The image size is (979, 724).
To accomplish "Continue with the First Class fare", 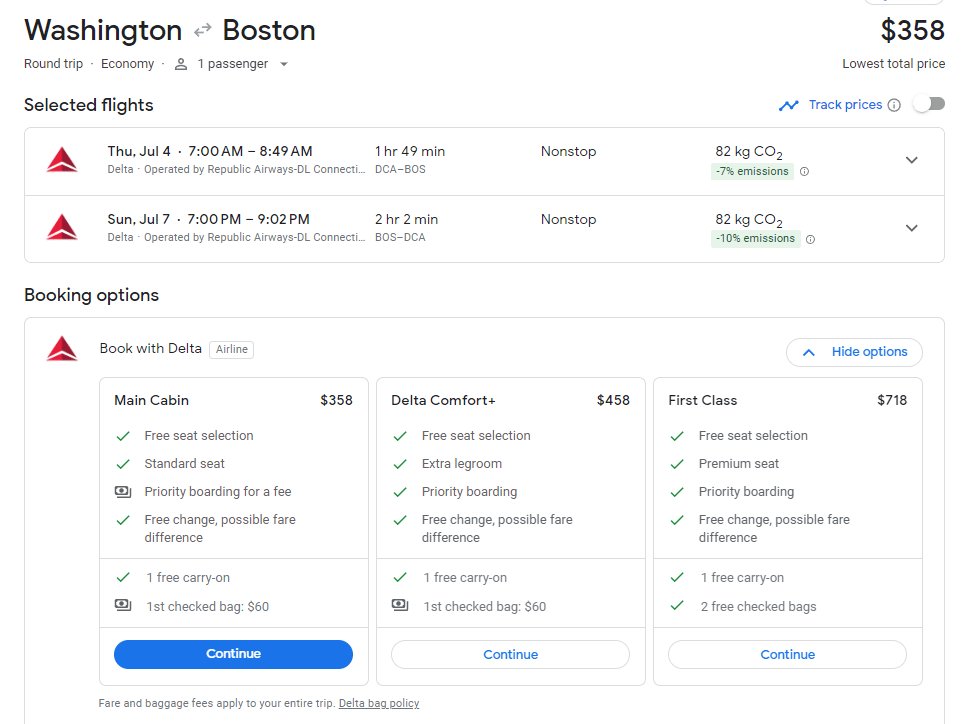I will (787, 655).
